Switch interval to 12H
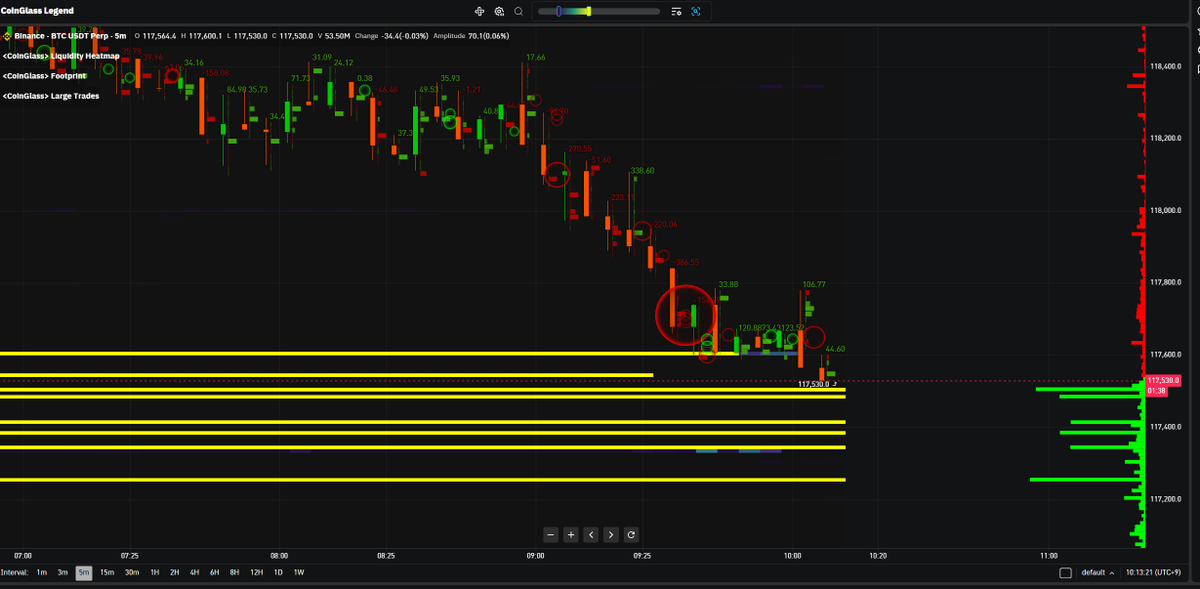Viewport: 1200px width, 589px height. tap(257, 572)
